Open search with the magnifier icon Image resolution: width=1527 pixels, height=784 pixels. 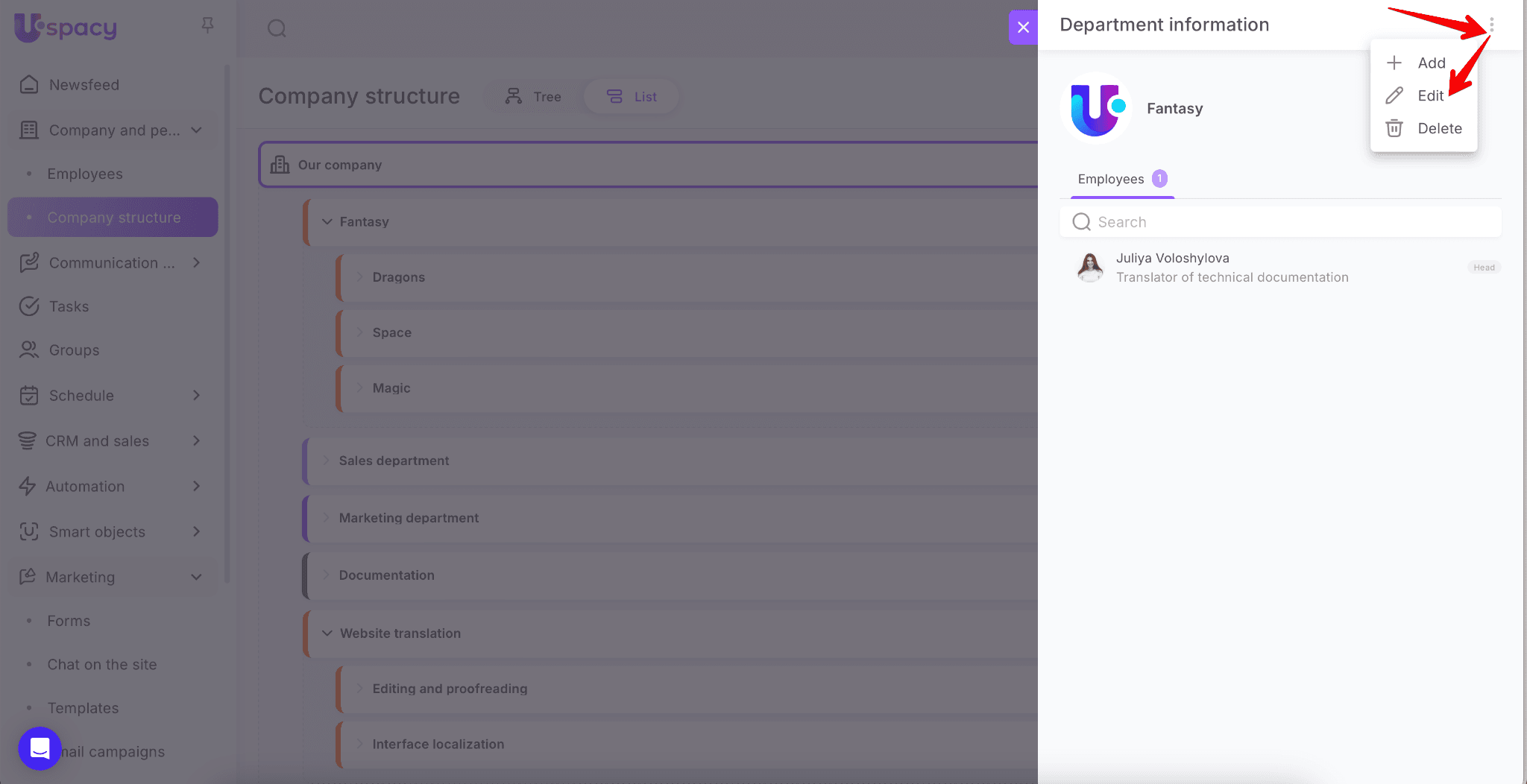277,28
